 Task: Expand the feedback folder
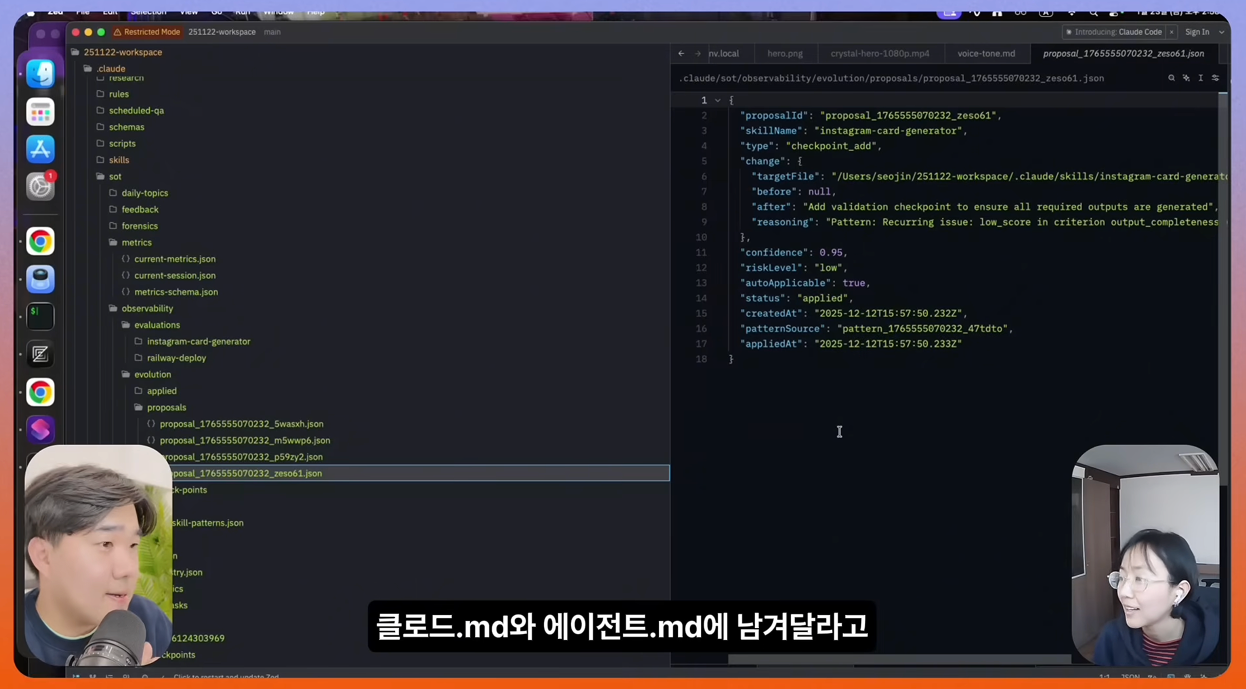tap(139, 210)
